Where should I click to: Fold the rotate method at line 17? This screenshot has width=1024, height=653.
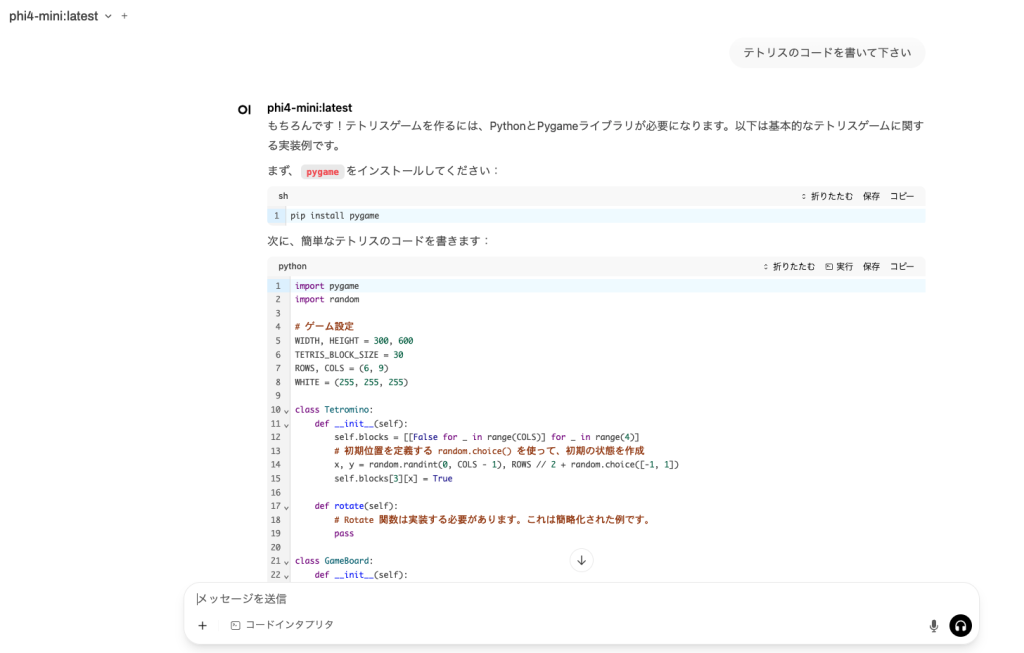point(286,507)
